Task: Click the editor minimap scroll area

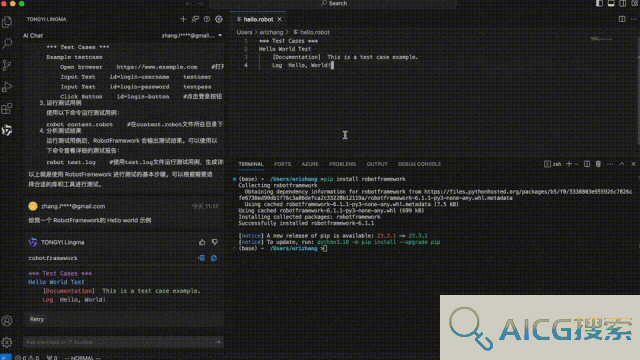Action: [601, 39]
